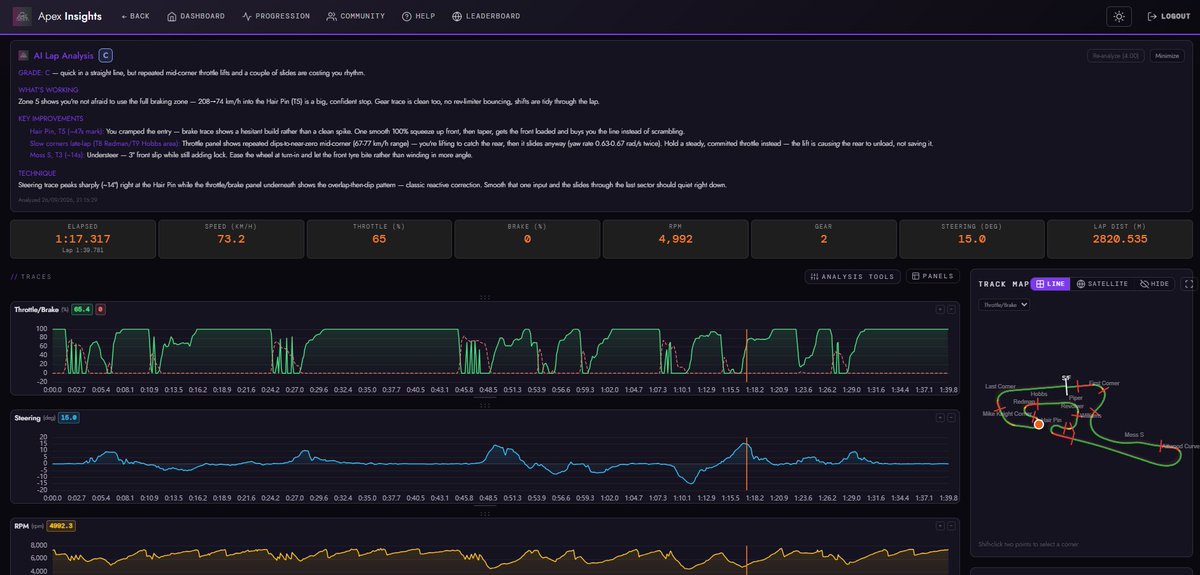Image resolution: width=1200 pixels, height=575 pixels.
Task: Open Analysis Tools
Action: click(853, 276)
